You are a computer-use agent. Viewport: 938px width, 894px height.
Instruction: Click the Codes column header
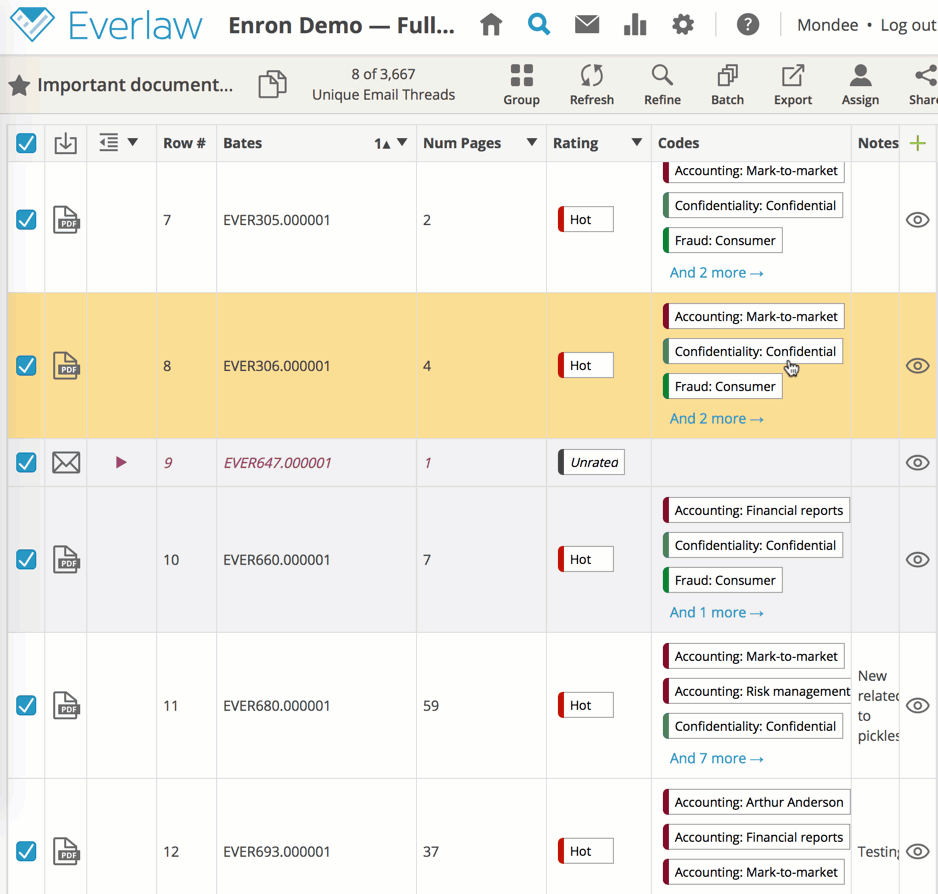[x=678, y=143]
